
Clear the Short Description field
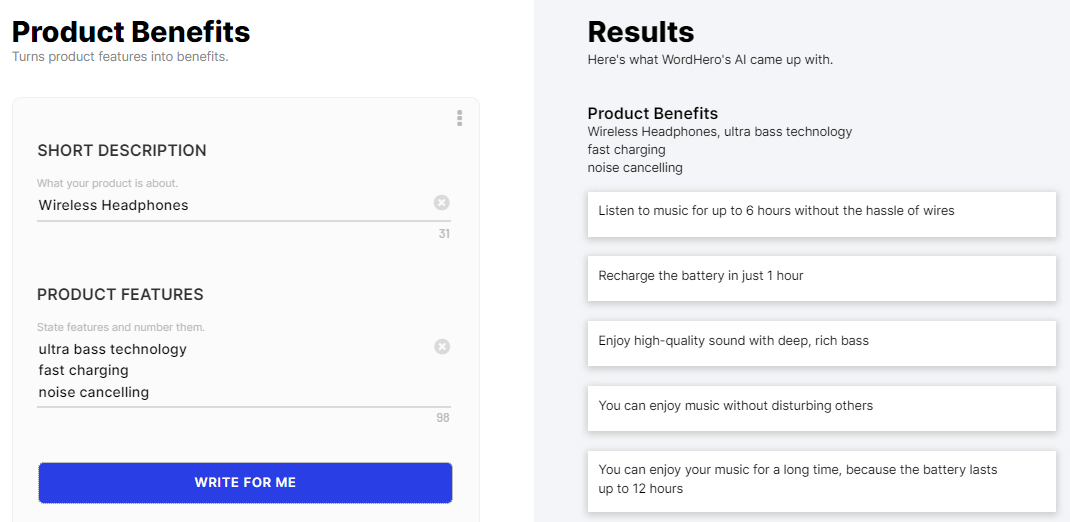tap(441, 203)
